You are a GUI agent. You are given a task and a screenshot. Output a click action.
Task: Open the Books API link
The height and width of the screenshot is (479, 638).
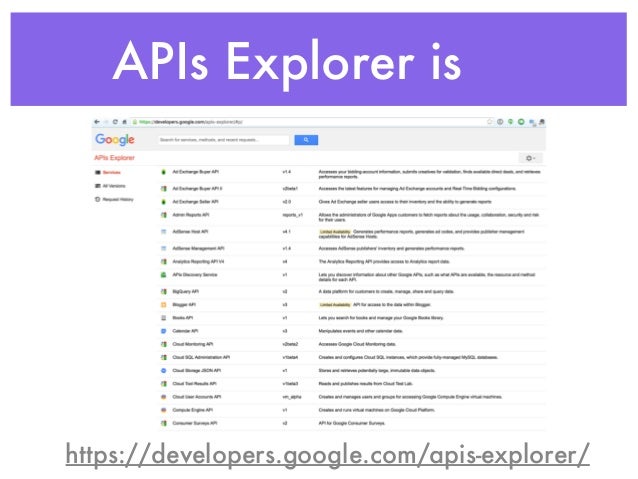tap(183, 318)
